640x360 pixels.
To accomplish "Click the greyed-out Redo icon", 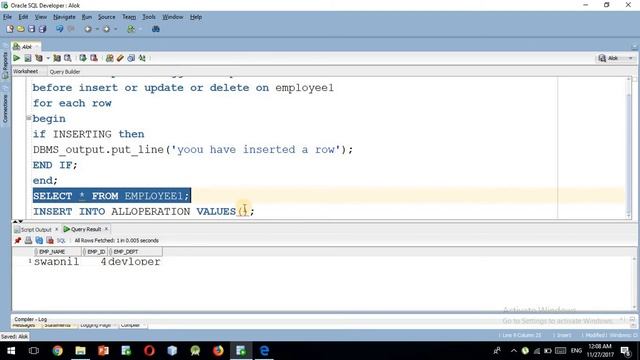I will point(71,29).
